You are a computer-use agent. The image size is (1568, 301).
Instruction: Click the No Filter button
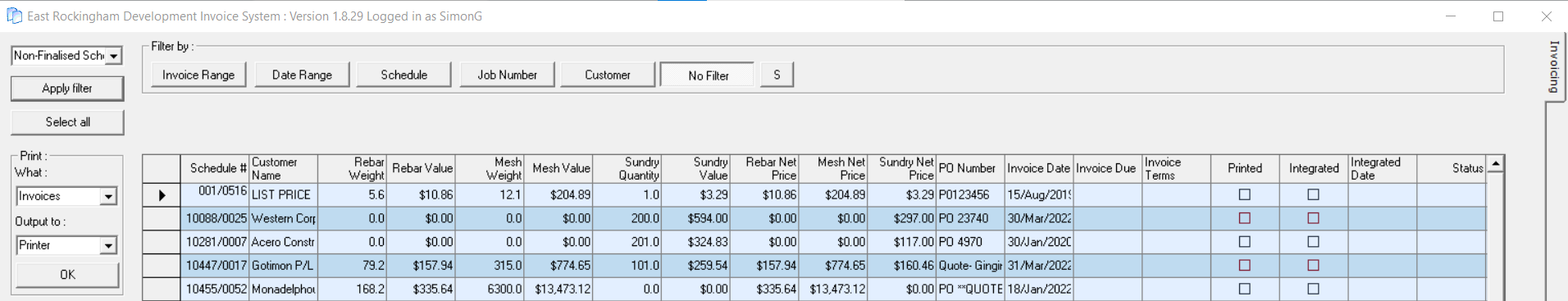point(708,75)
